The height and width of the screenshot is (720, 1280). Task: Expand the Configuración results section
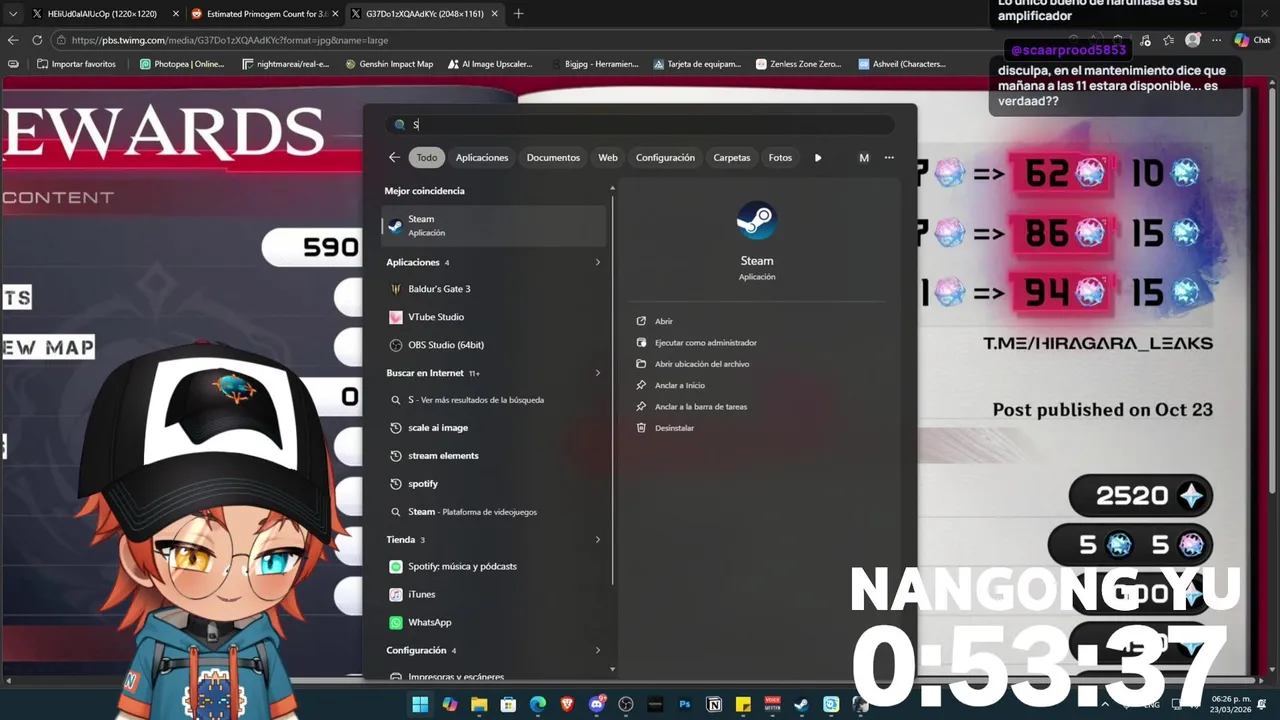coord(598,650)
